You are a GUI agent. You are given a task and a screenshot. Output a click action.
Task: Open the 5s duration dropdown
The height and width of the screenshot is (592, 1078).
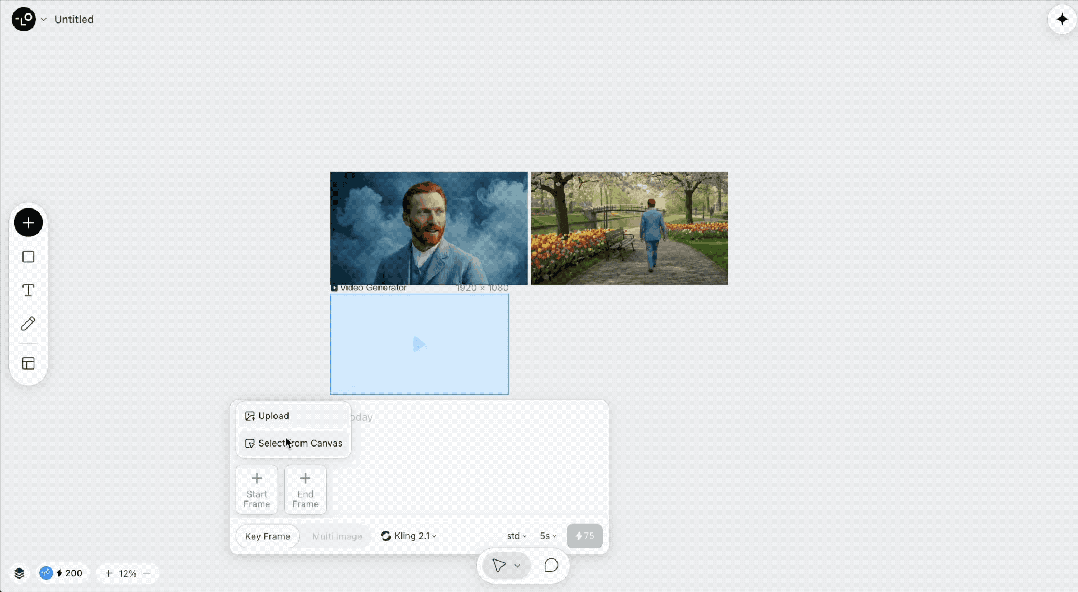548,536
